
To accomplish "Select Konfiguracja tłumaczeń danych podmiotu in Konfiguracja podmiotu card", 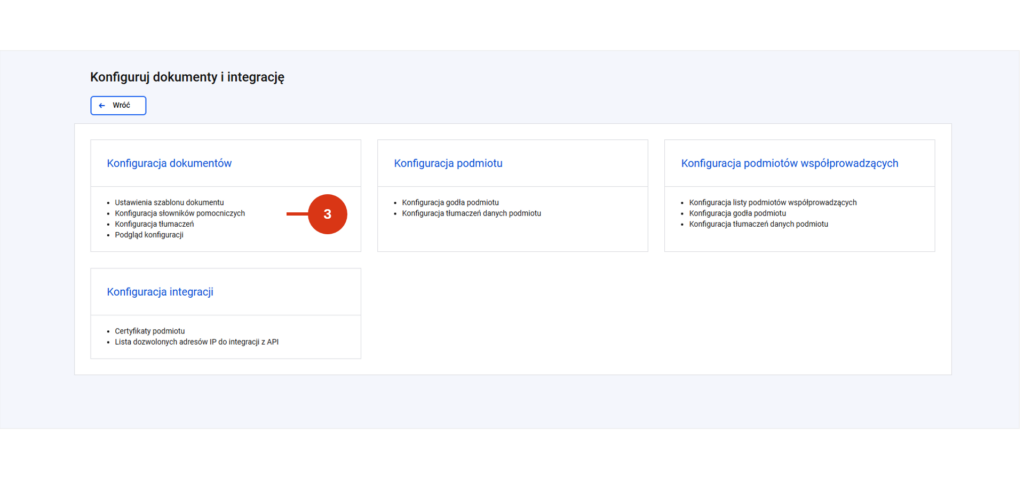I will (x=472, y=213).
